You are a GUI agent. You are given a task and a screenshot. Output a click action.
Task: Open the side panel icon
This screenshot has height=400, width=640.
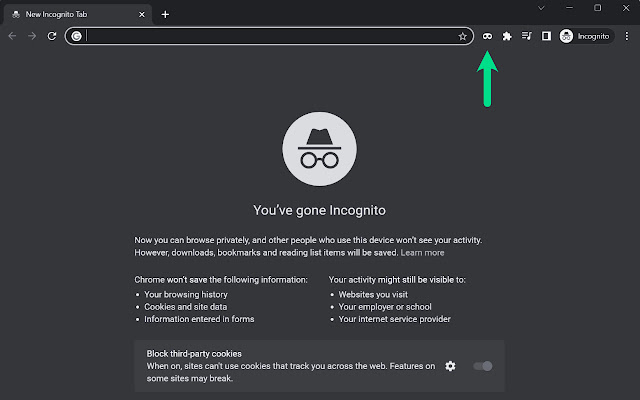(546, 36)
